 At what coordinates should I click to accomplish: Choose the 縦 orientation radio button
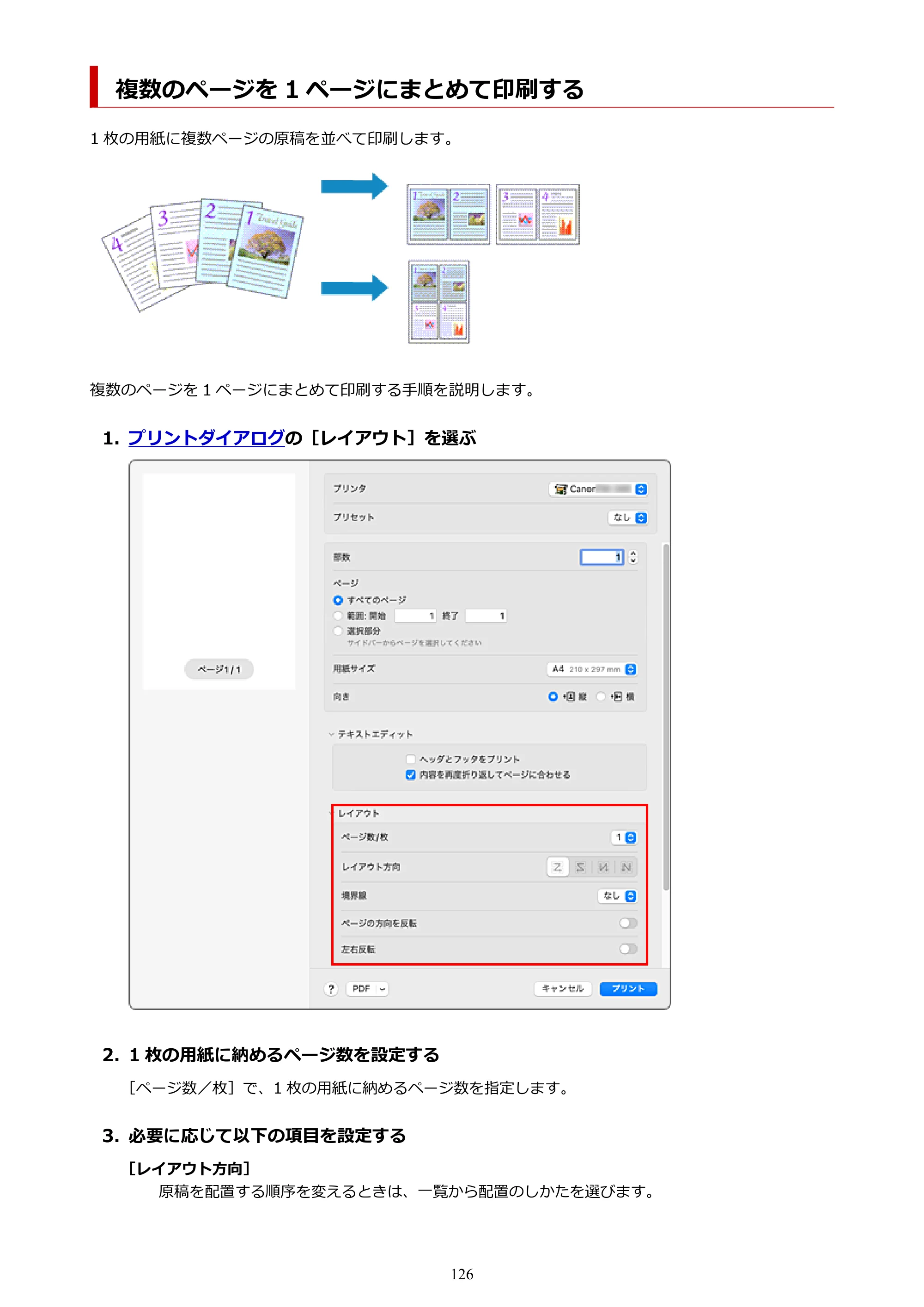(x=553, y=696)
